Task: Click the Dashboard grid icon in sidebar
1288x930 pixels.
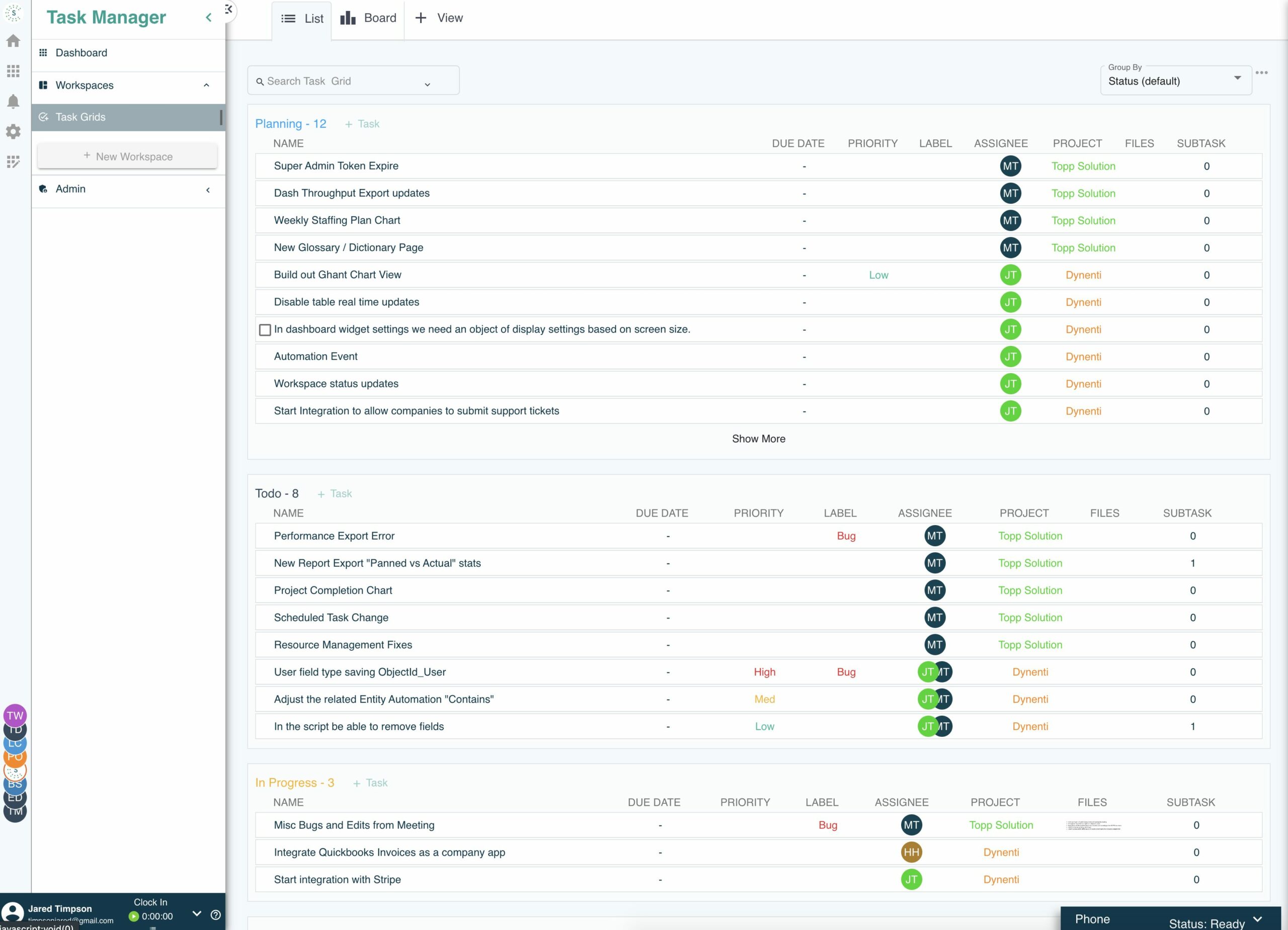Action: point(43,53)
